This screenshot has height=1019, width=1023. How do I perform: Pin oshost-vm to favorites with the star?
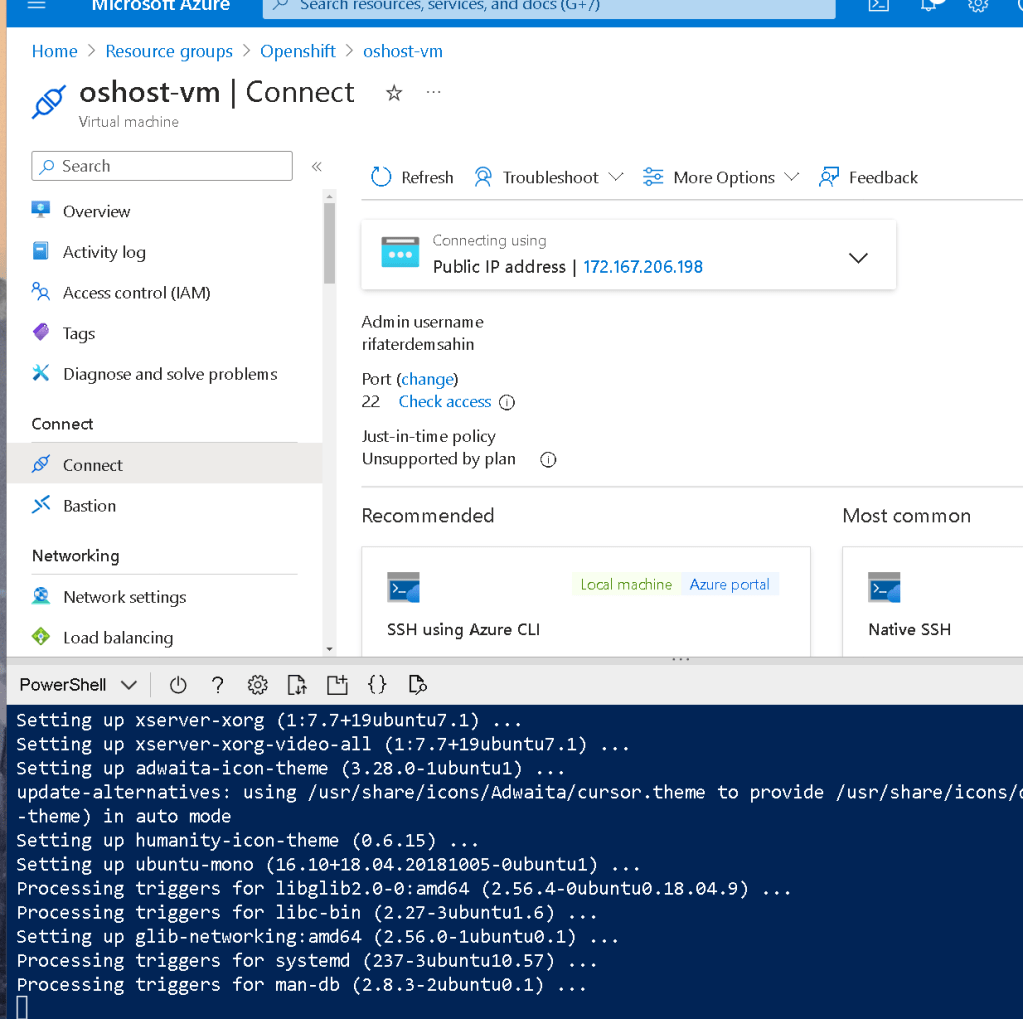(x=394, y=93)
